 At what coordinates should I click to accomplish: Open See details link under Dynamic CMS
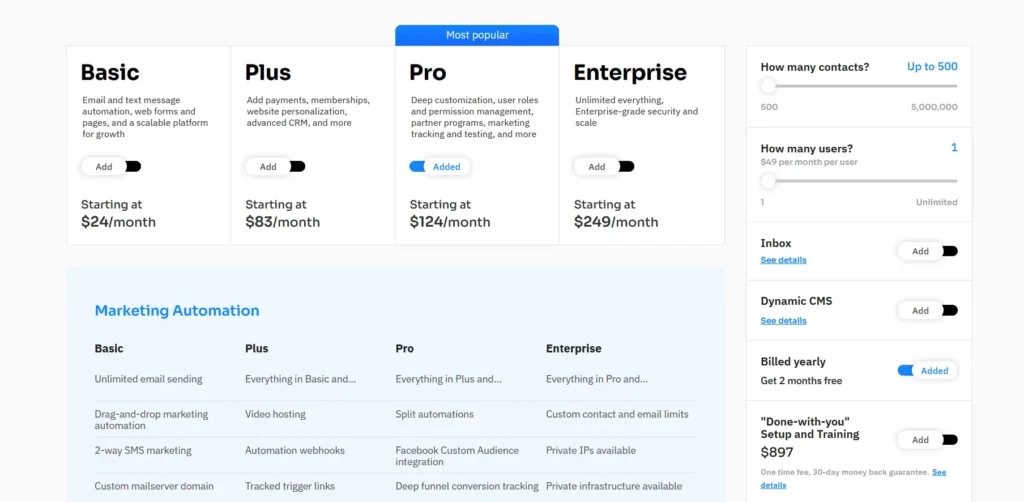(784, 321)
